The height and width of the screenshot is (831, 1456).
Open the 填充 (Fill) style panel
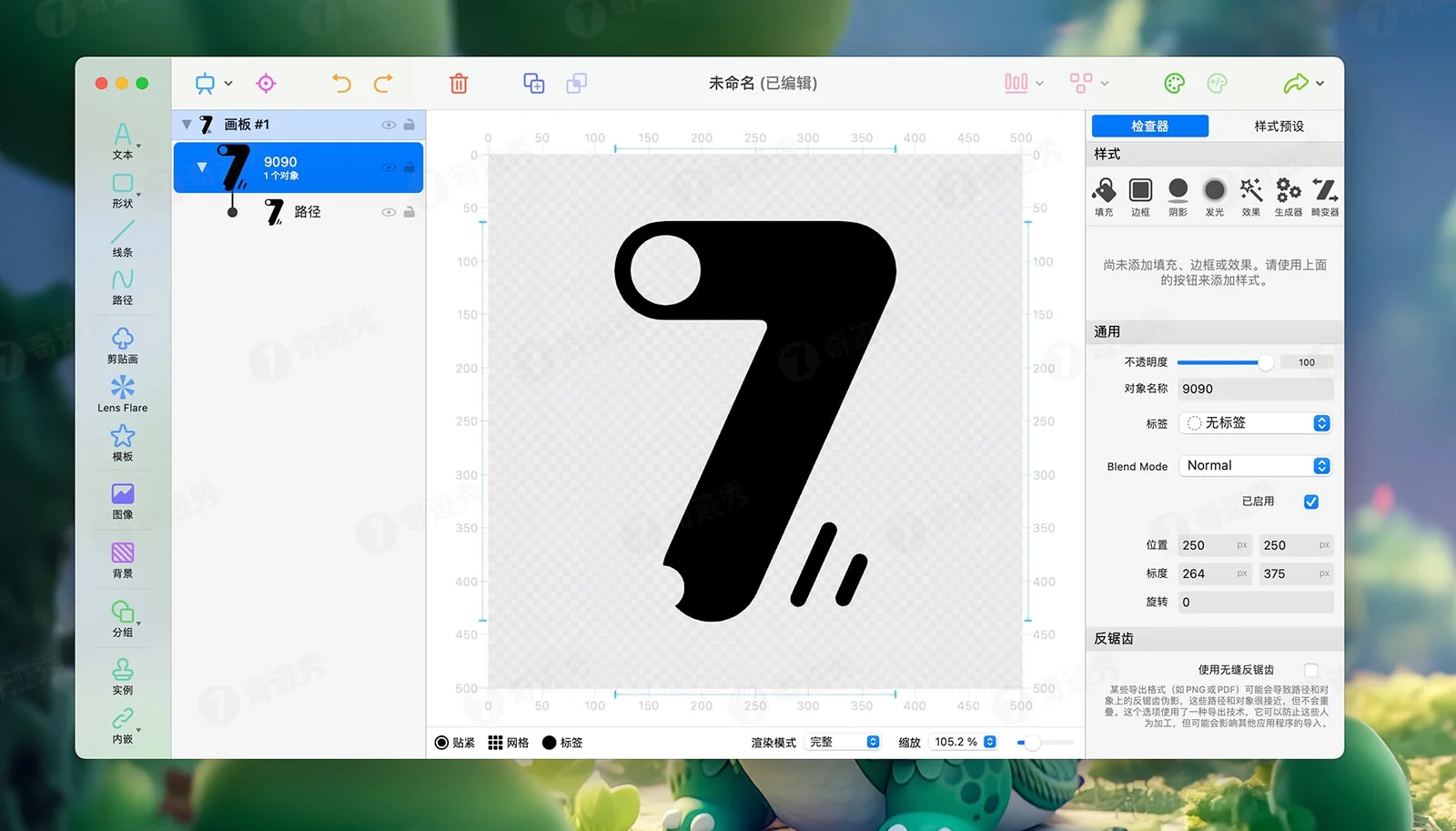tap(1104, 195)
